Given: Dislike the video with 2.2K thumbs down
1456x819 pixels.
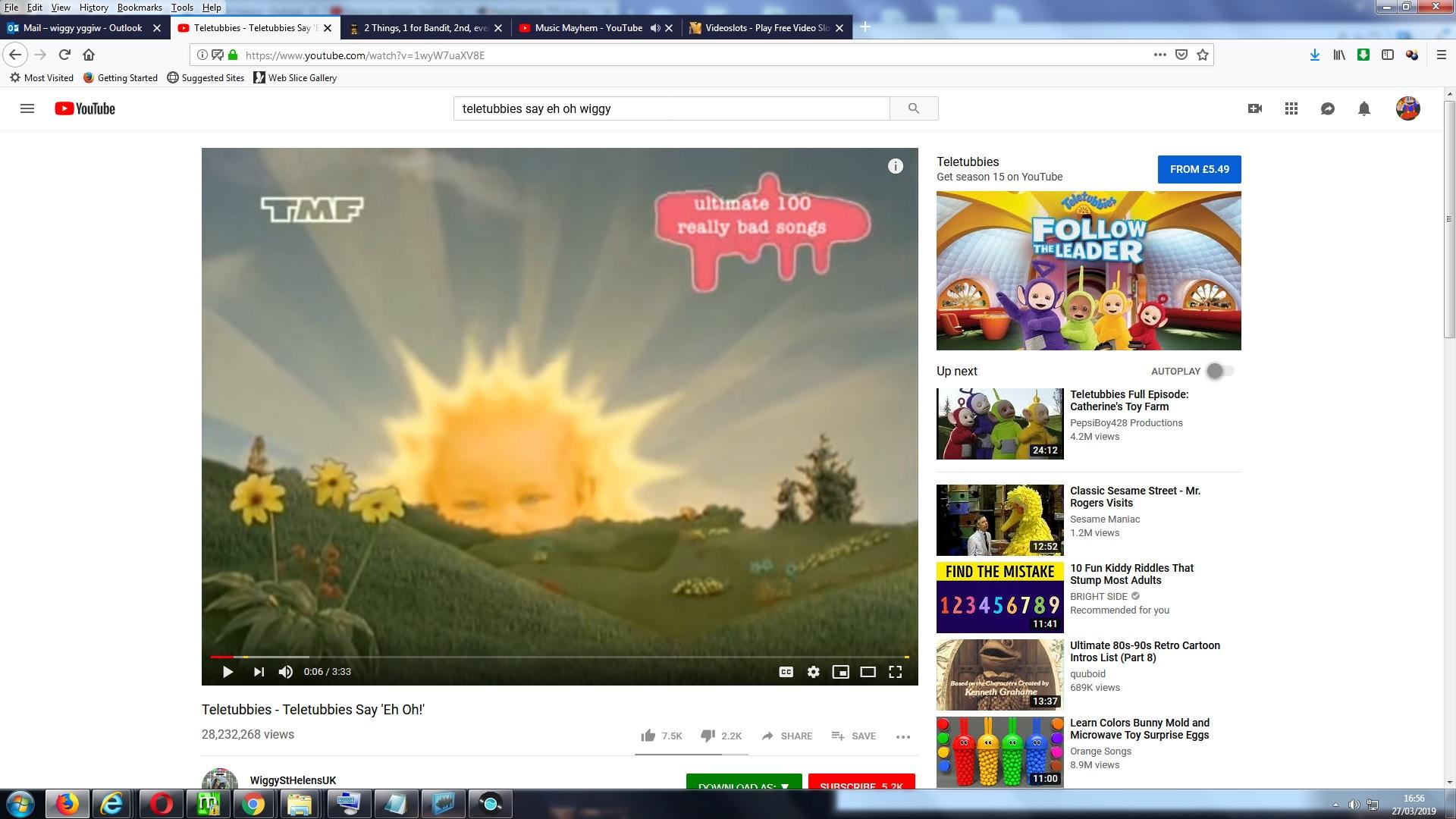Looking at the screenshot, I should tap(721, 736).
